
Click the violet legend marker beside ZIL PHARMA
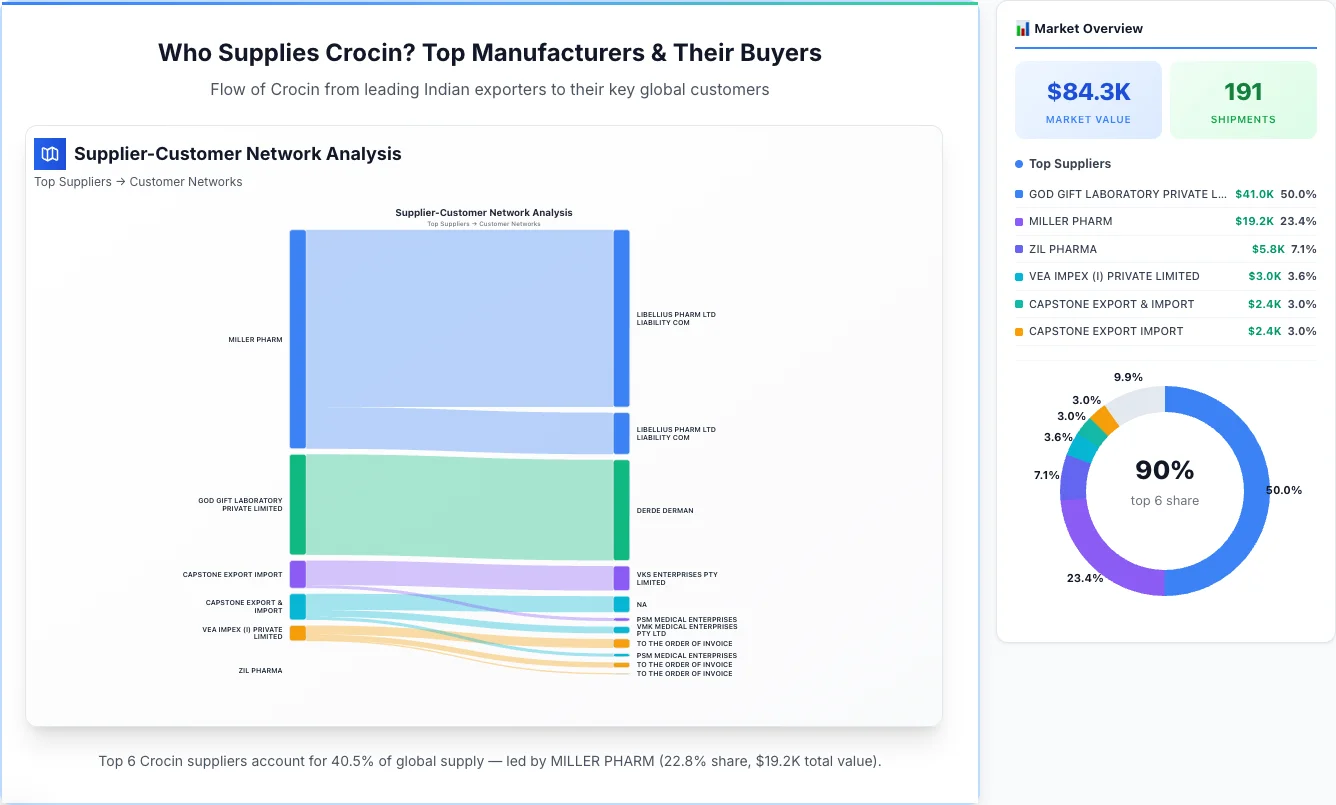1017,249
